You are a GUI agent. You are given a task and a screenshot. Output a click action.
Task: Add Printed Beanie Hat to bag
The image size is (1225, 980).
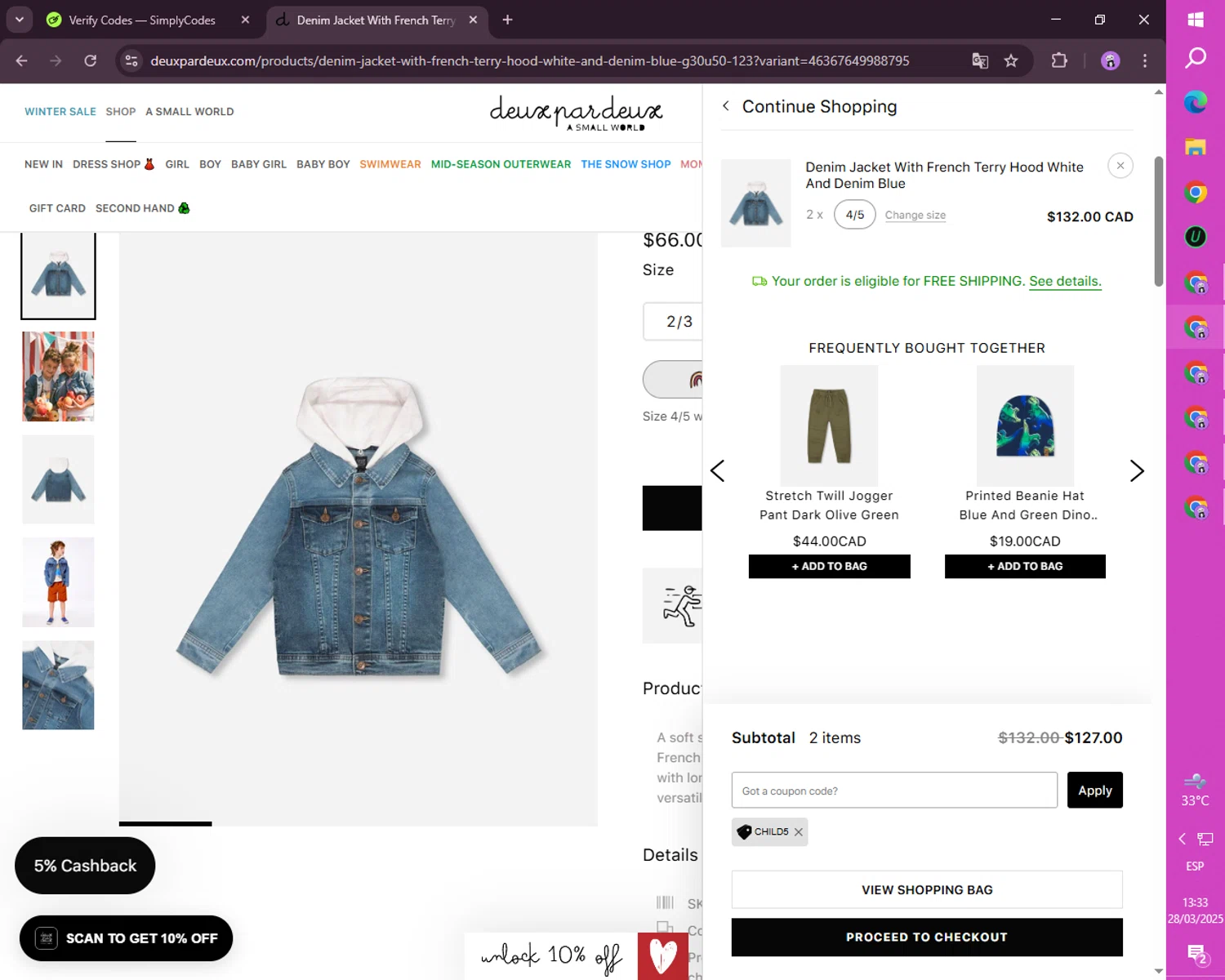coord(1025,567)
